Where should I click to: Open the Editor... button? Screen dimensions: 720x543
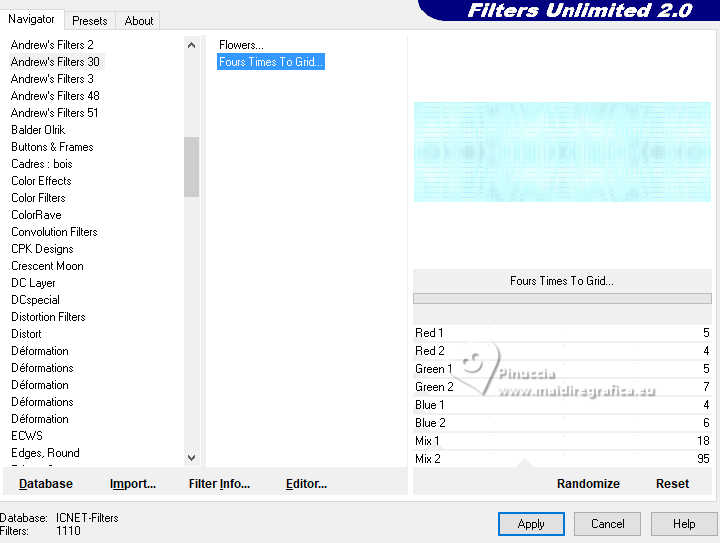pyautogui.click(x=306, y=484)
